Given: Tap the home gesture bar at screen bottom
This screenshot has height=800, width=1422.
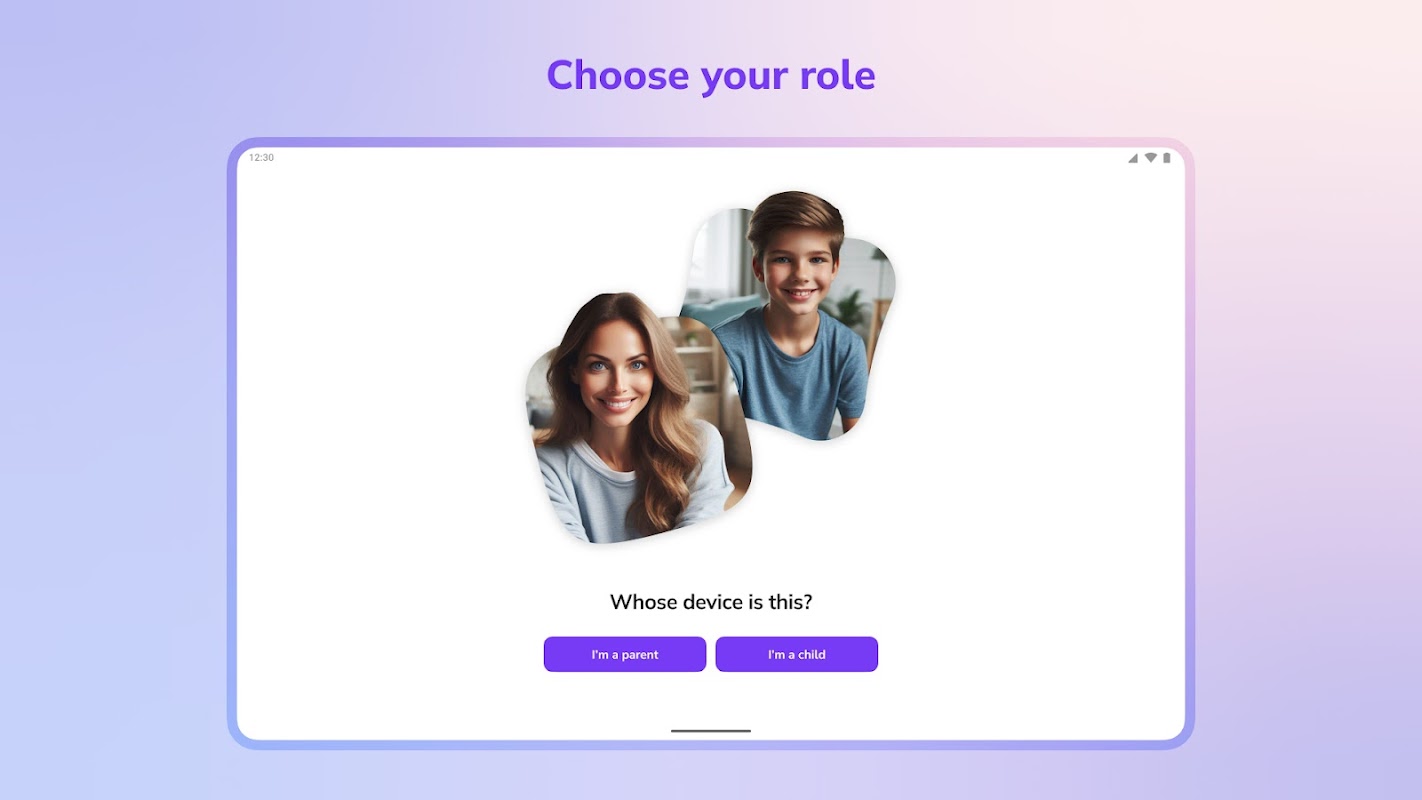Looking at the screenshot, I should (x=711, y=731).
